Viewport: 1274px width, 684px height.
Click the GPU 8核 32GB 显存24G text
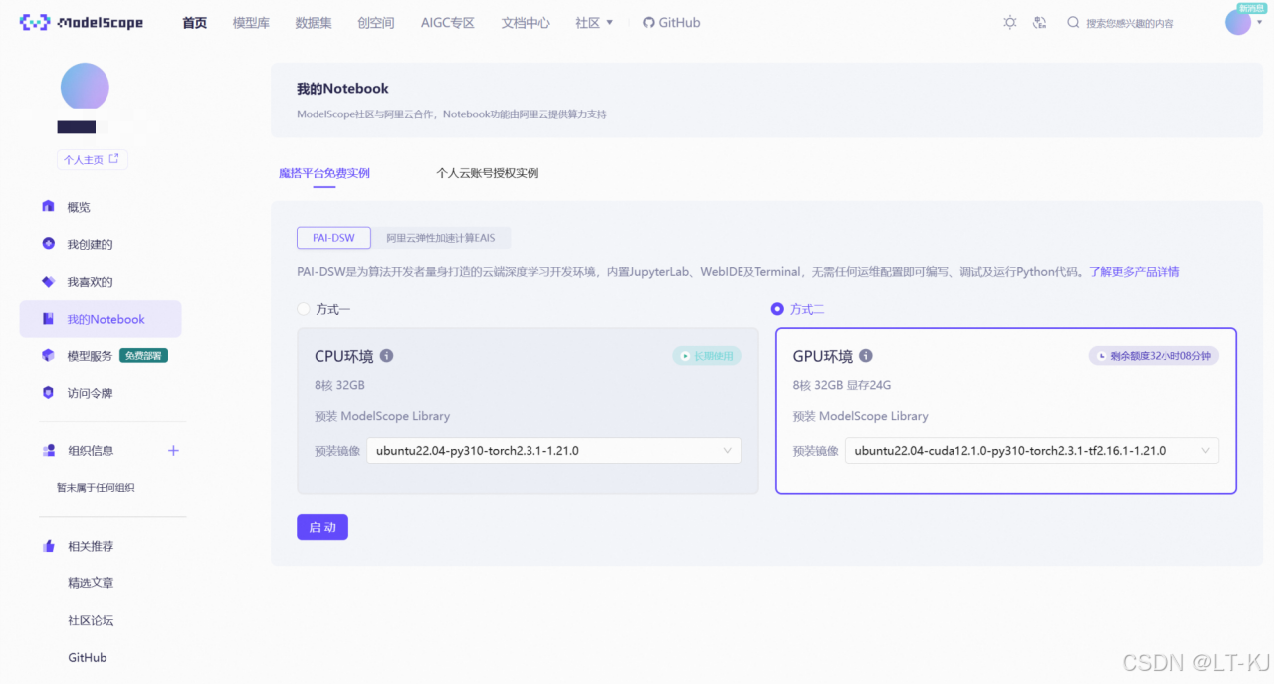coord(842,385)
